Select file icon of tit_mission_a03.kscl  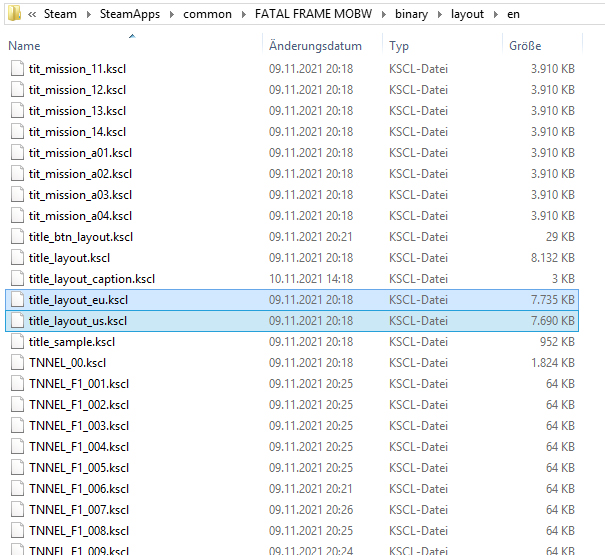pyautogui.click(x=17, y=195)
